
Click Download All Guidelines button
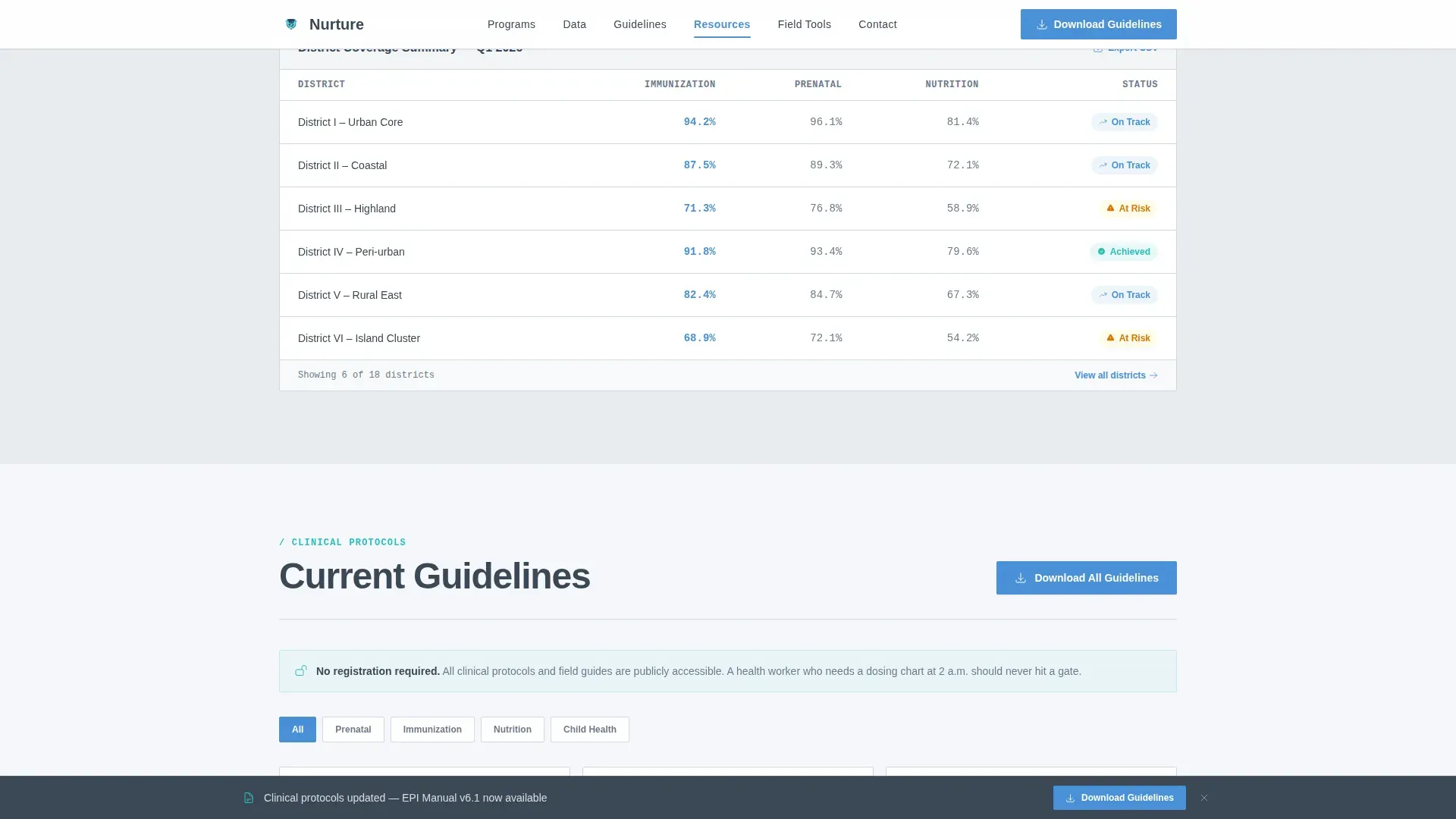click(1087, 578)
